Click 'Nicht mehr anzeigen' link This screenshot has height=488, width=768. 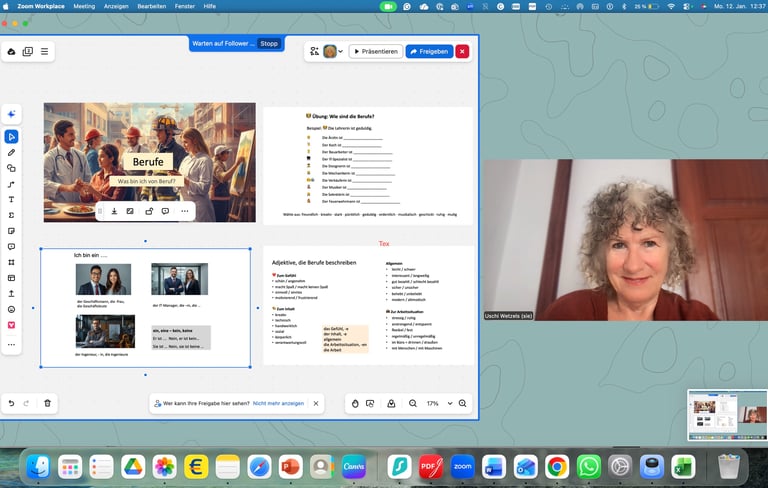point(278,403)
